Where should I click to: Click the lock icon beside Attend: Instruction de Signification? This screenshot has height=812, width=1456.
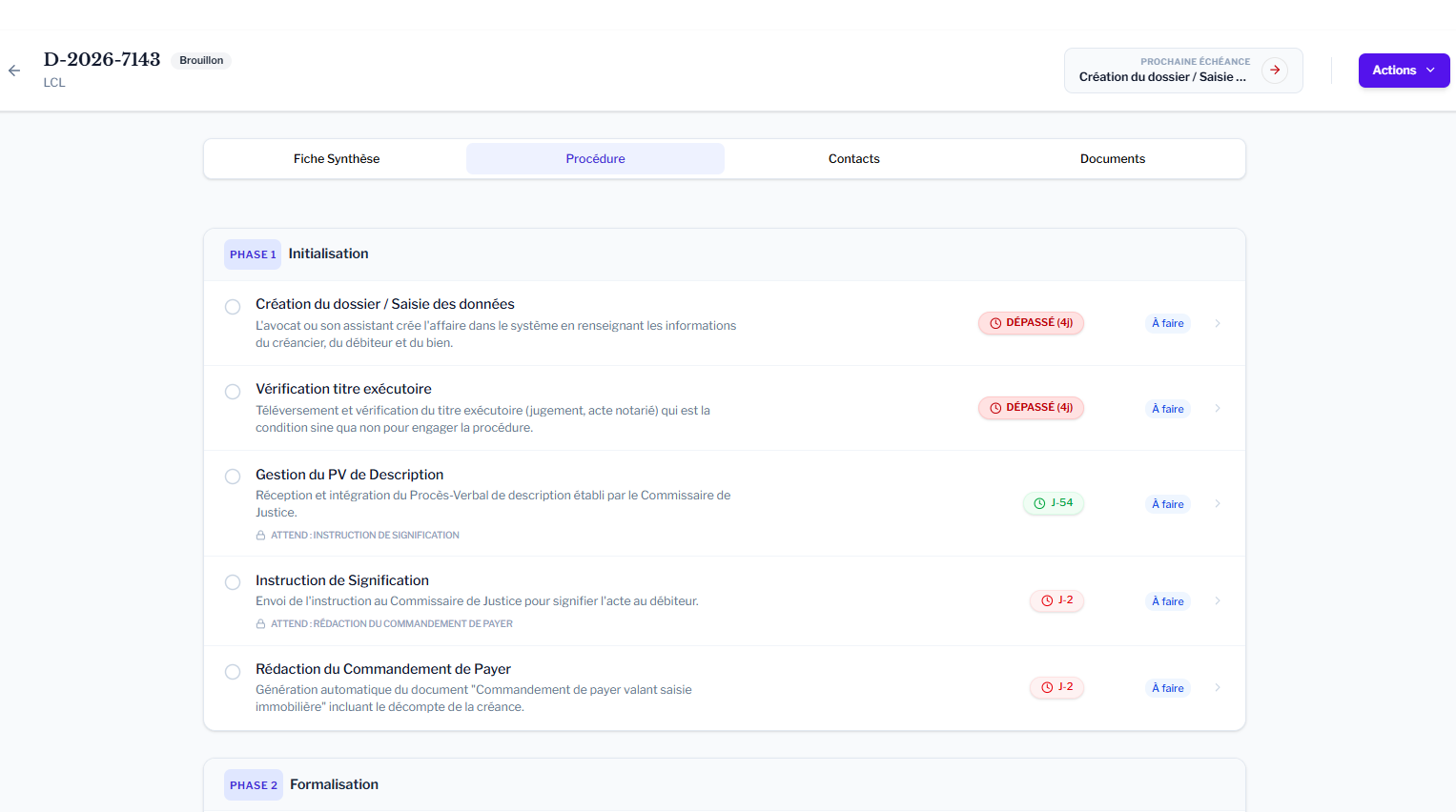(260, 536)
